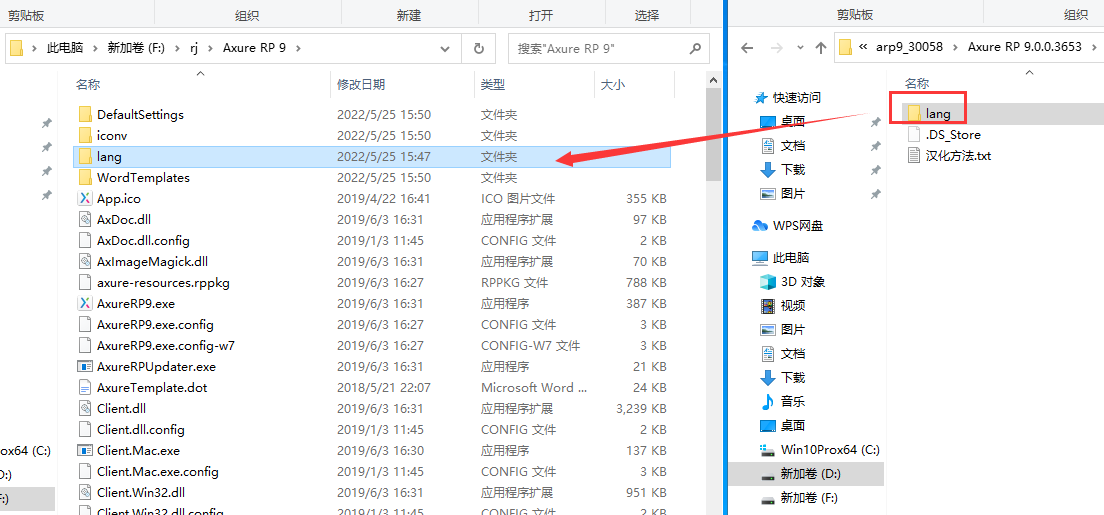Select the iconv folder icon

85,135
